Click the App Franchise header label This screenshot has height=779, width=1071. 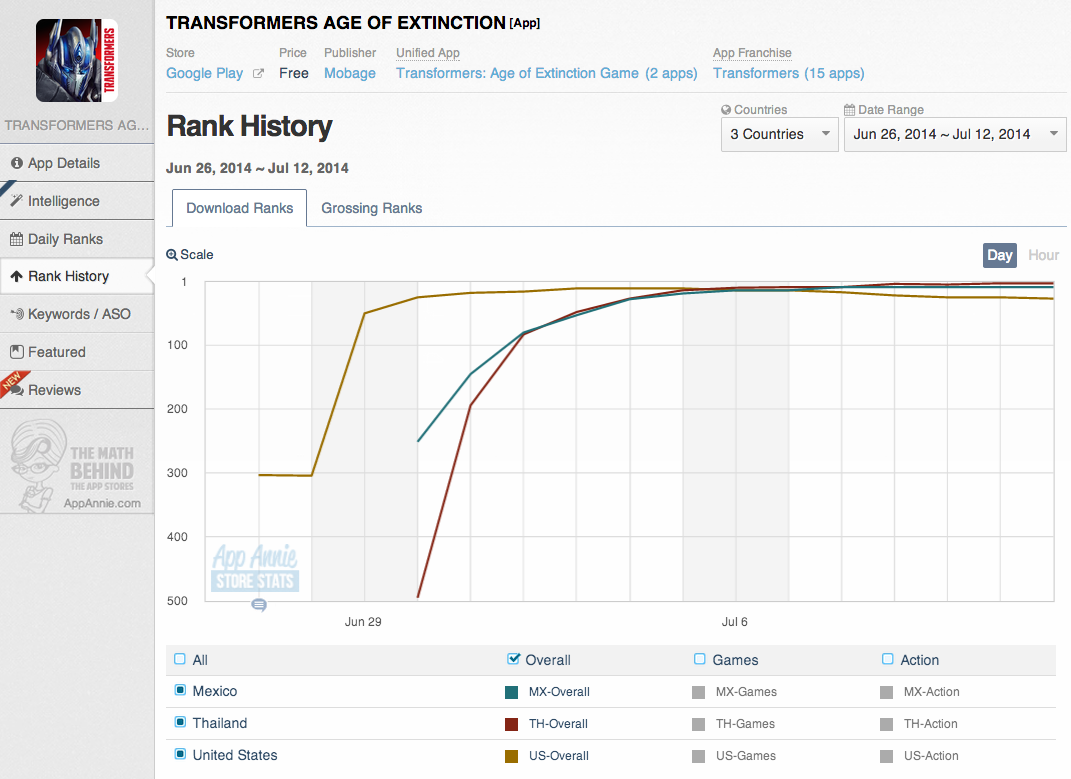(752, 53)
